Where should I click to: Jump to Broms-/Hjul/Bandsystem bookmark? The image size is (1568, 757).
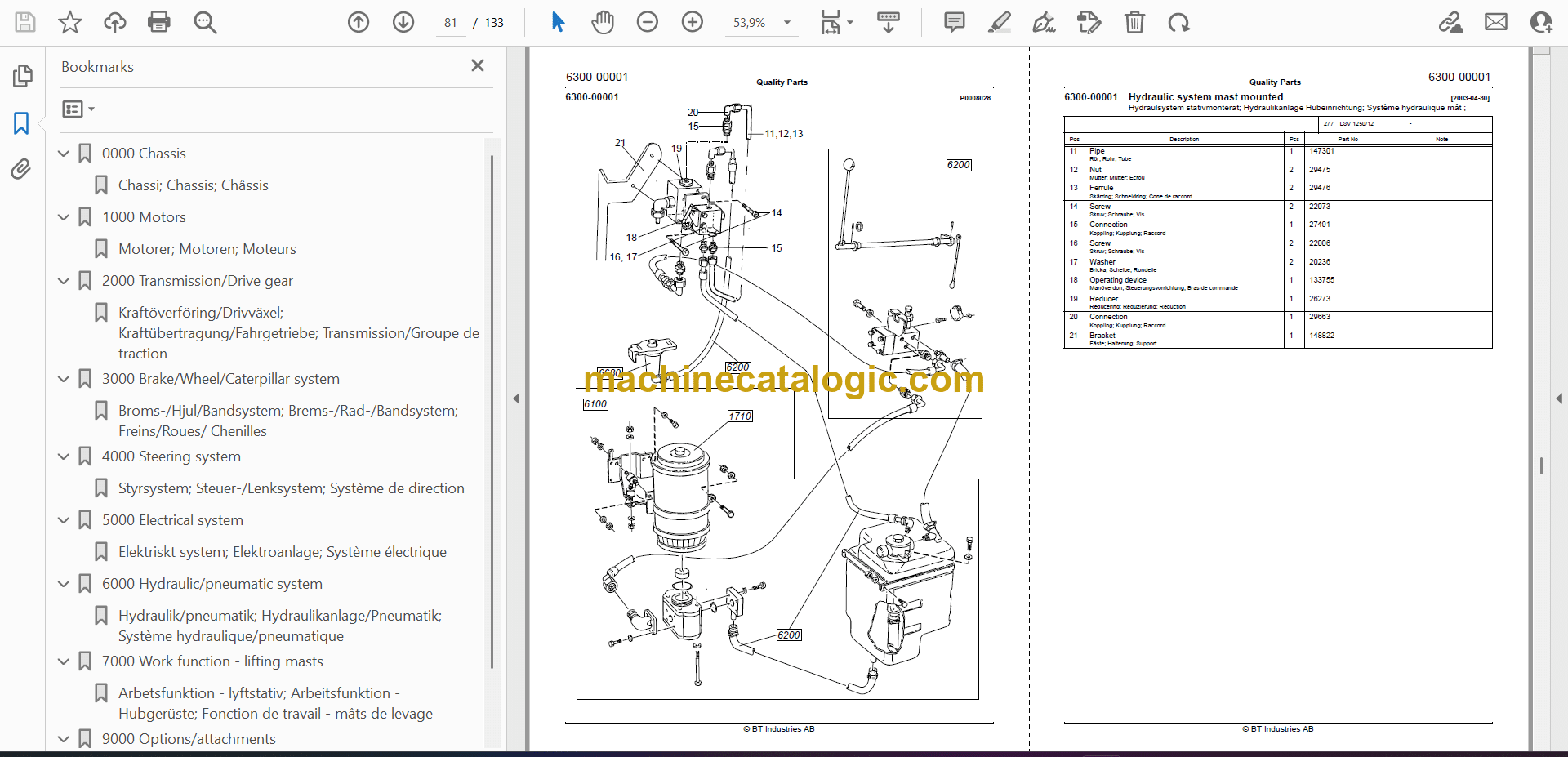[288, 421]
